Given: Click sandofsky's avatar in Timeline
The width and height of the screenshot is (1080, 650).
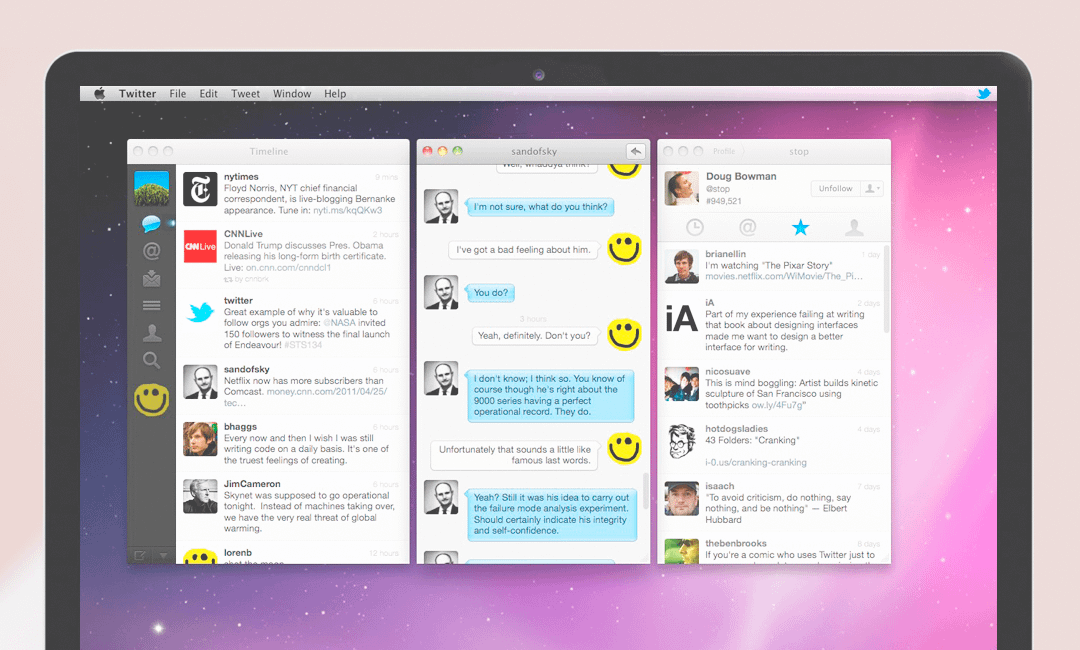Looking at the screenshot, I should (x=200, y=381).
